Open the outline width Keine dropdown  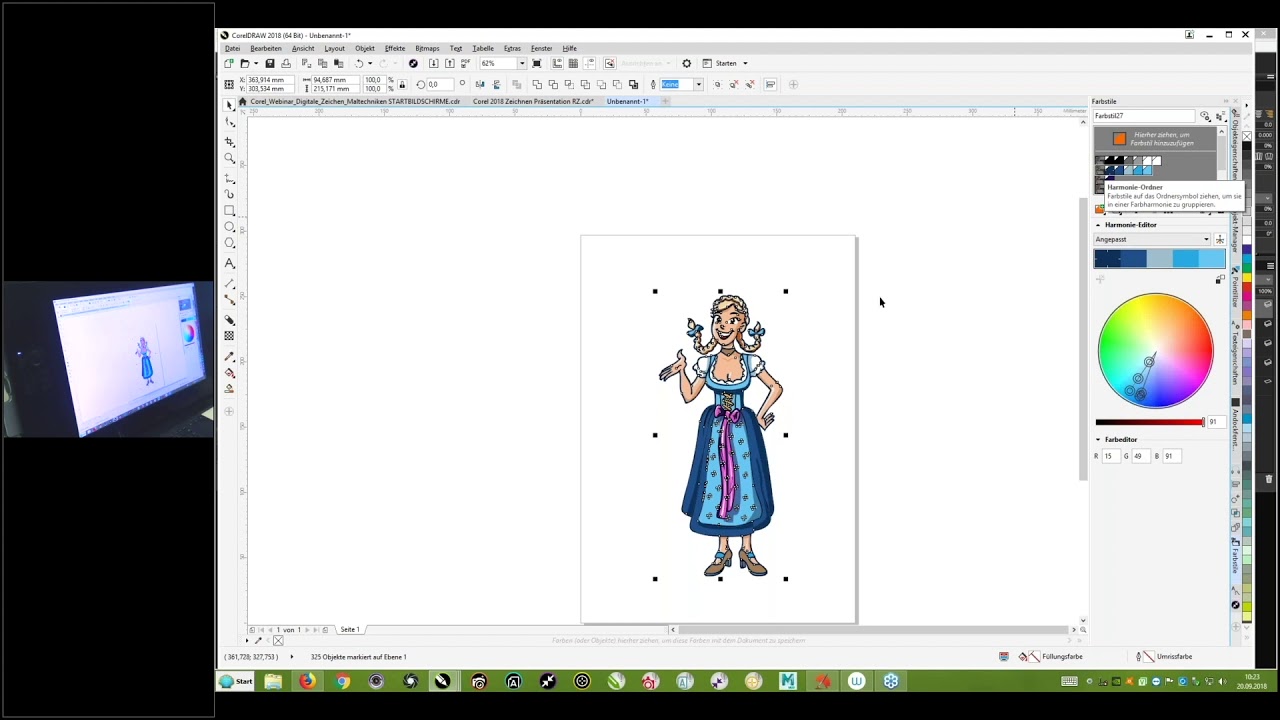tap(698, 84)
